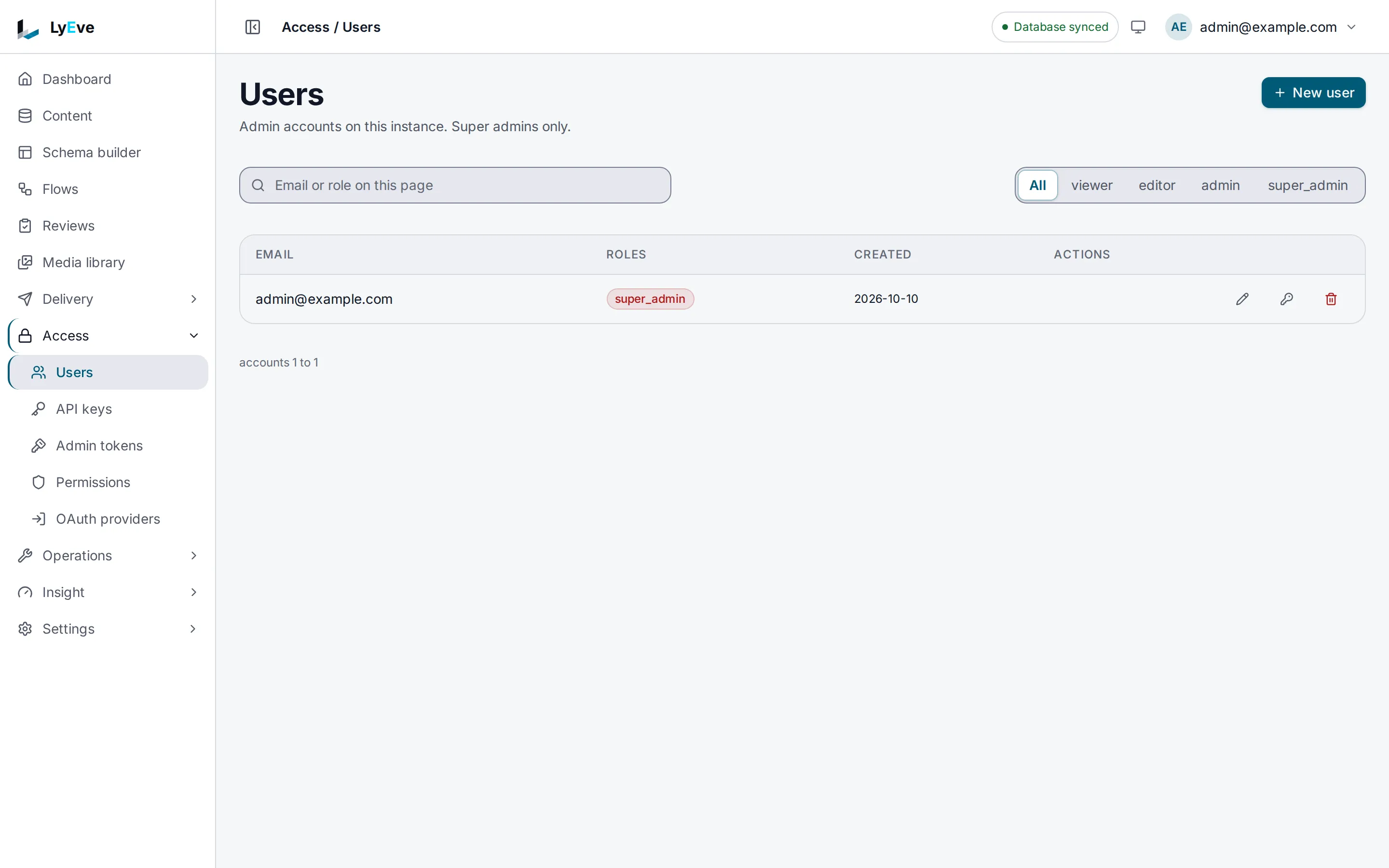Go to Content in sidebar
Image resolution: width=1389 pixels, height=868 pixels.
click(x=108, y=116)
